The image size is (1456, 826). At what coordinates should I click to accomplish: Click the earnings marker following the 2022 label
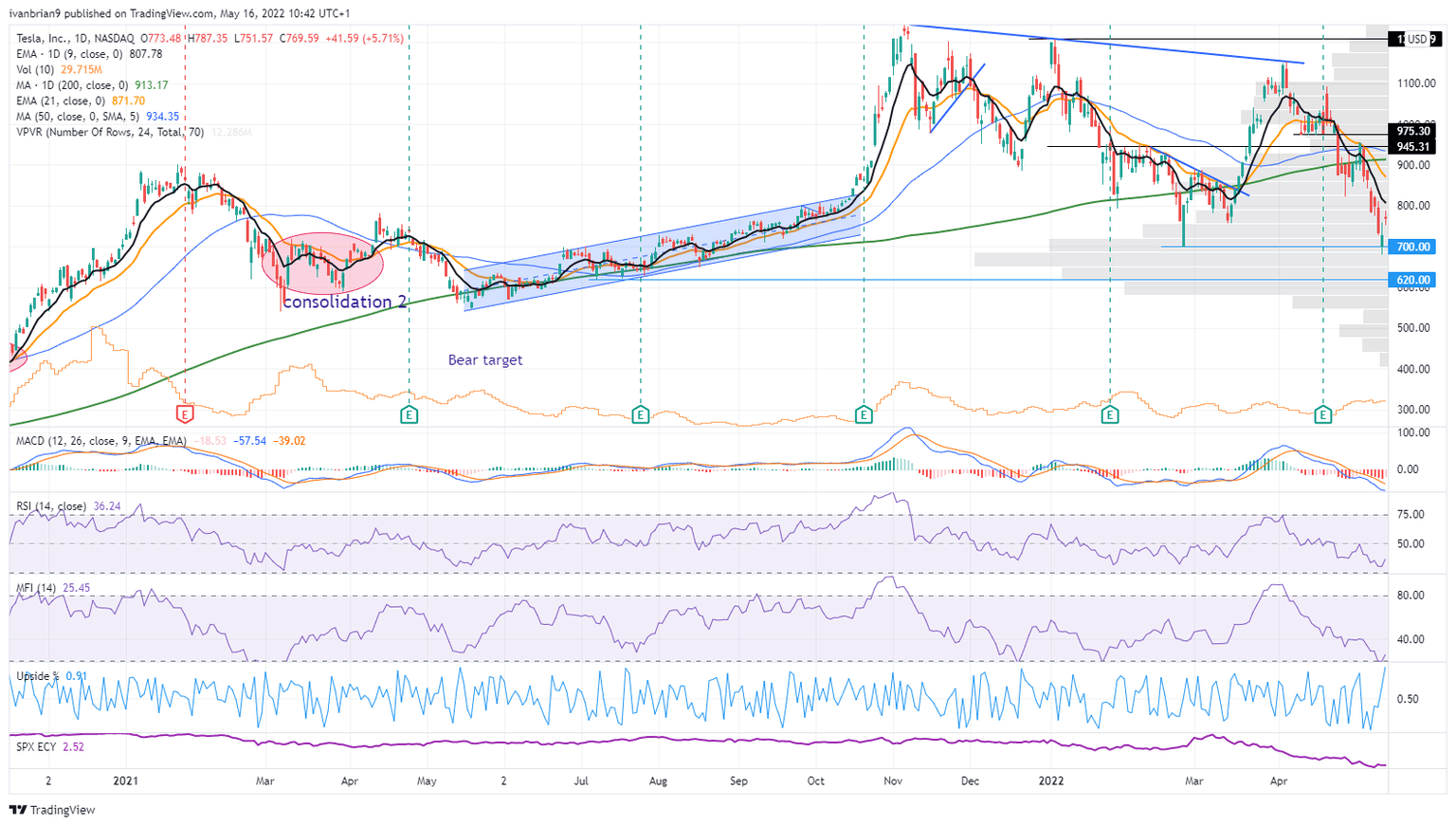pyautogui.click(x=1110, y=414)
